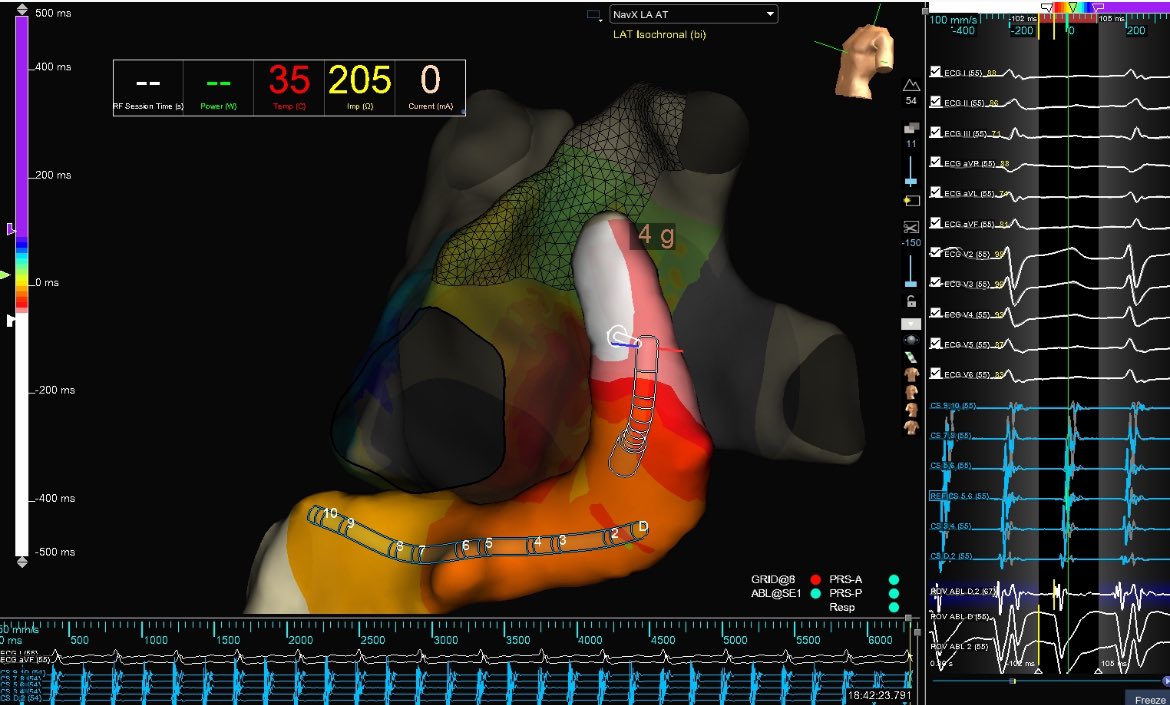Click the PRS-P status indicator dot
1170x705 pixels.
894,594
